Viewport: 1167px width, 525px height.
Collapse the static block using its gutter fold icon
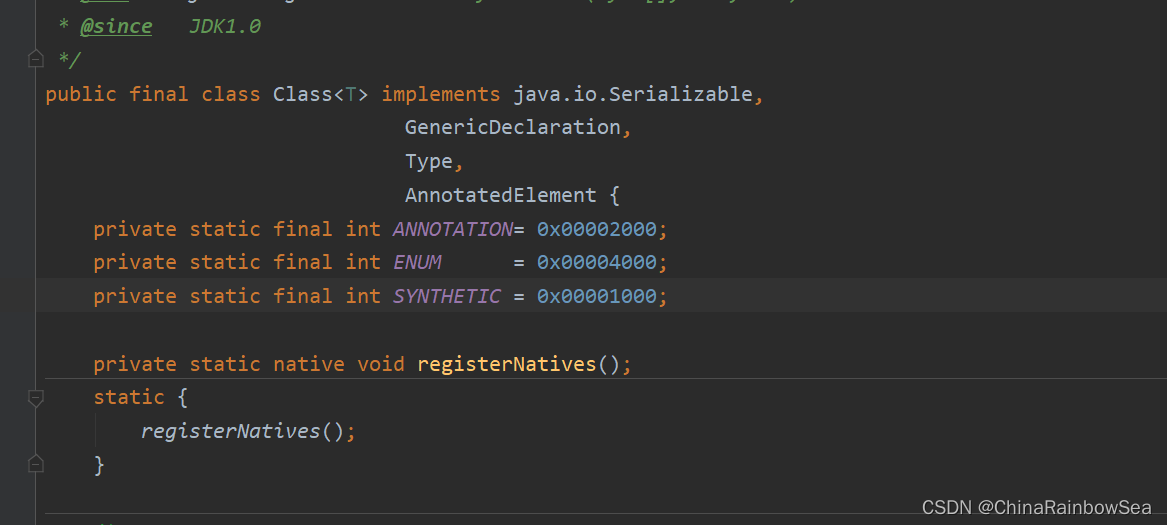pyautogui.click(x=35, y=398)
